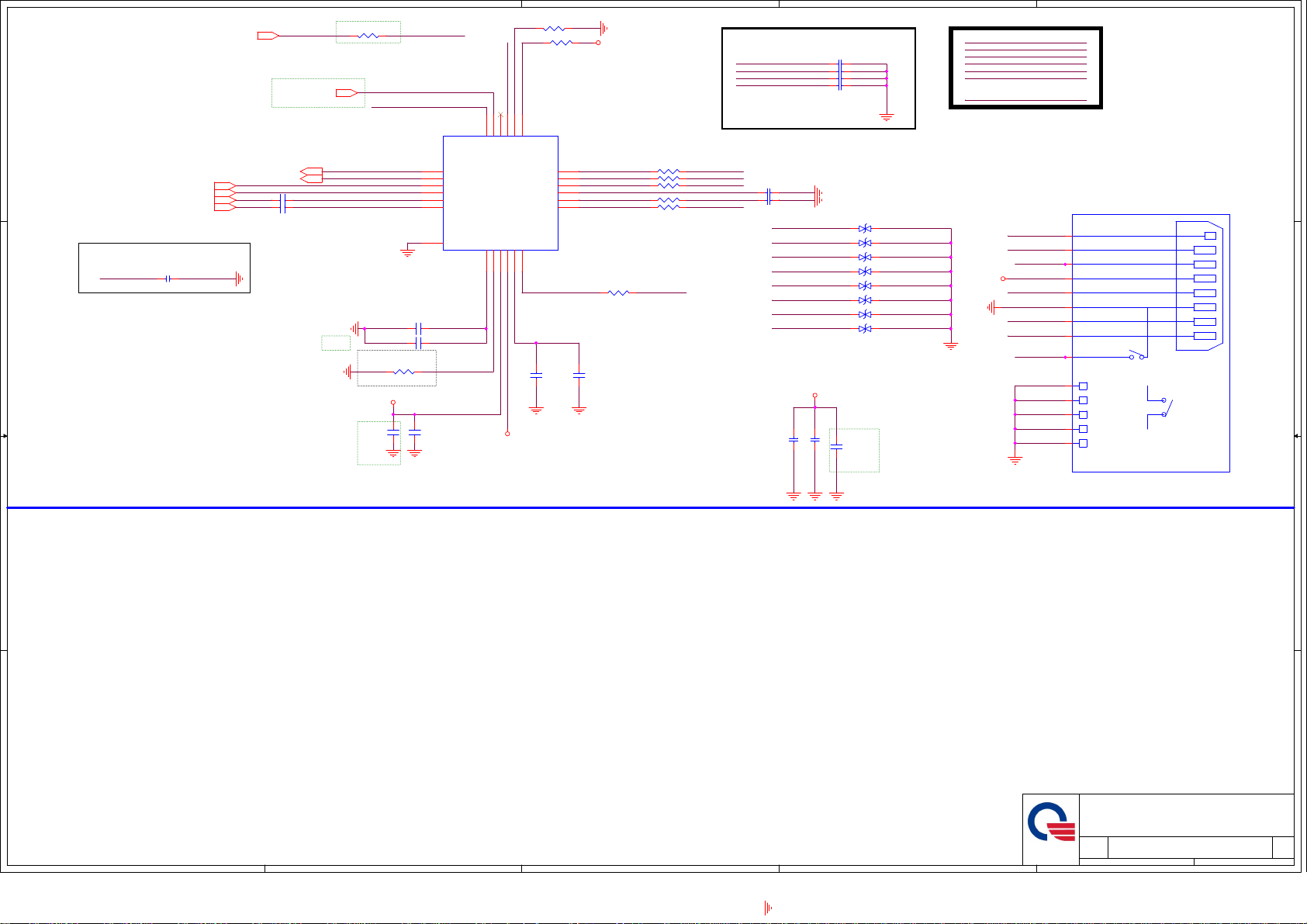Screen dimensions: 1307x924
Task: Click the no-connect X mark above the IC
Action: pyautogui.click(x=500, y=115)
